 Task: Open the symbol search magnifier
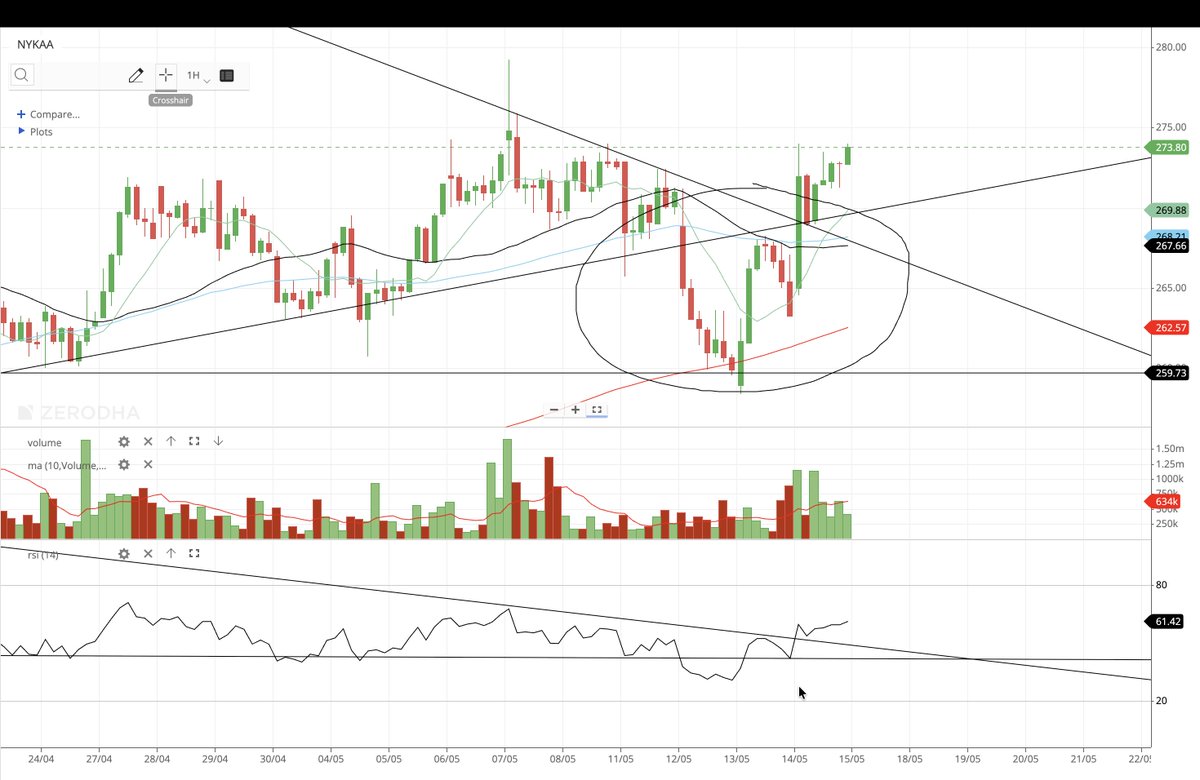[21, 75]
